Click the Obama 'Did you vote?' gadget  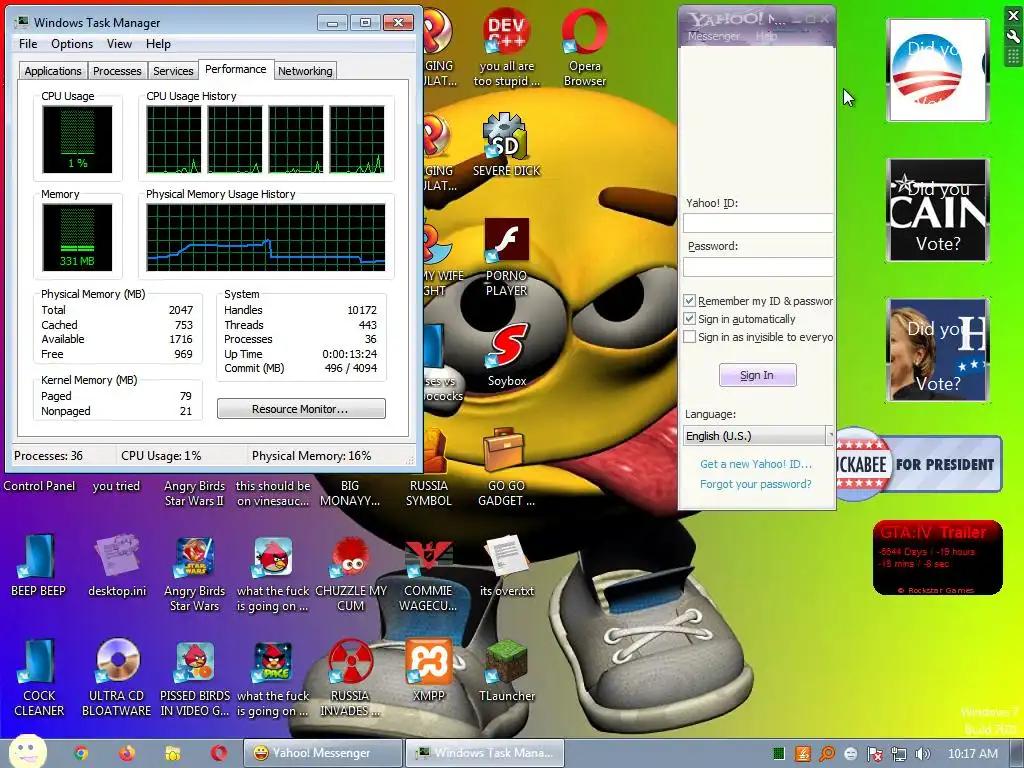pyautogui.click(x=937, y=70)
